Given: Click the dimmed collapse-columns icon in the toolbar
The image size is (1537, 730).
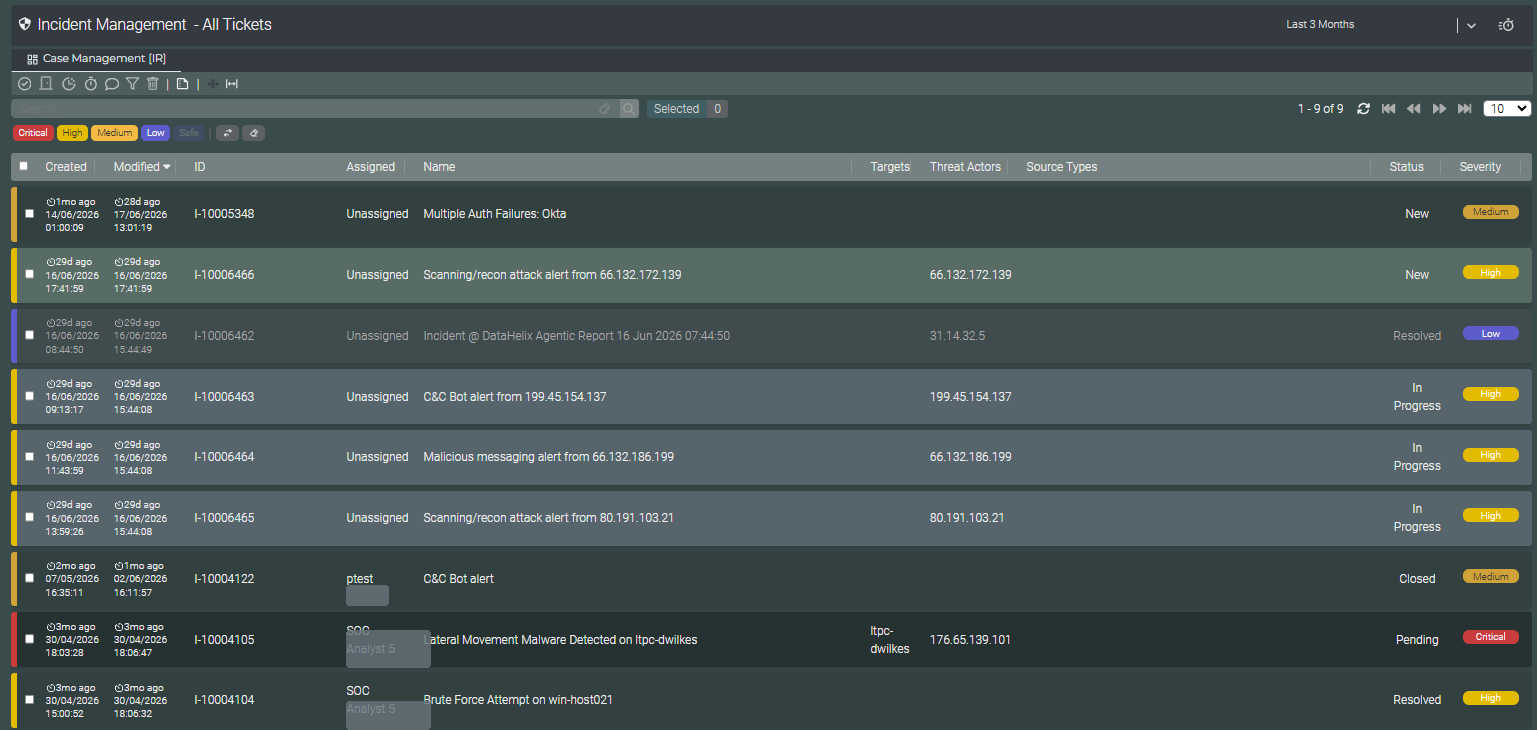Looking at the screenshot, I should tap(212, 84).
